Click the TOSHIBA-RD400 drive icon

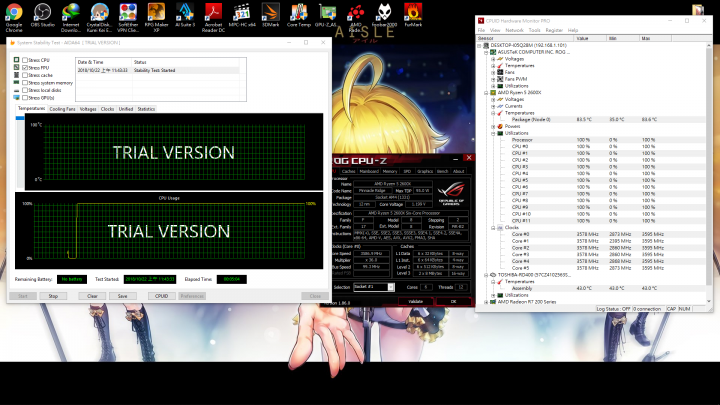point(493,275)
